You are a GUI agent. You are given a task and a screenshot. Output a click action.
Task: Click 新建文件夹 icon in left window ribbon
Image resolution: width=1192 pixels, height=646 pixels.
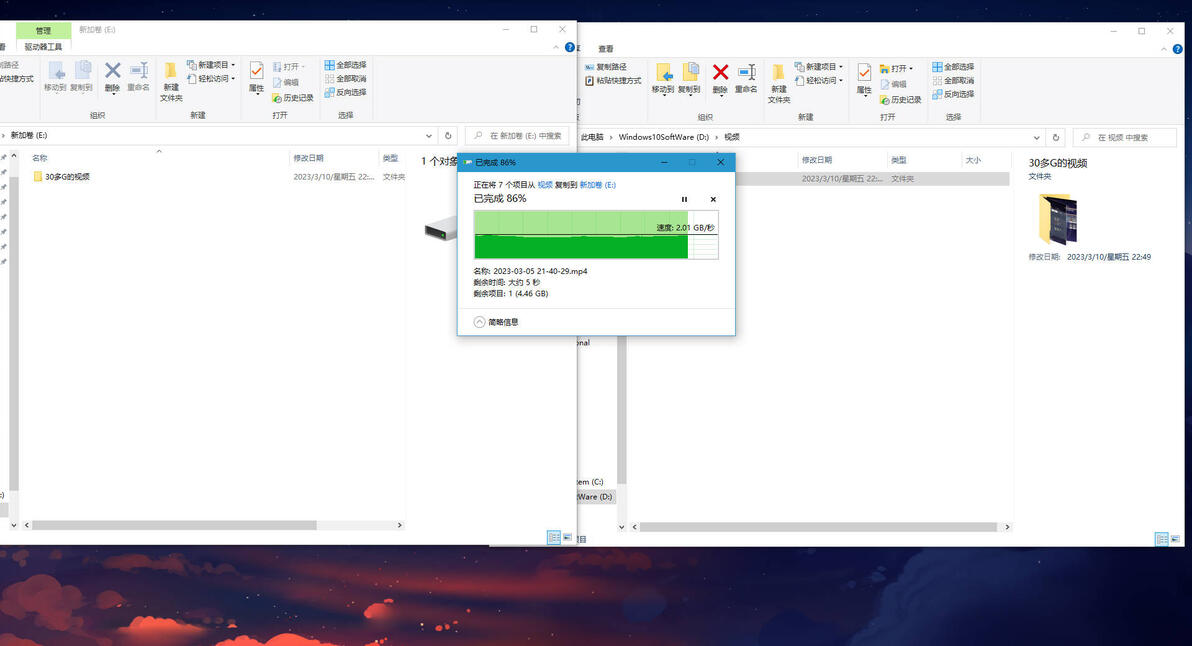tap(171, 82)
